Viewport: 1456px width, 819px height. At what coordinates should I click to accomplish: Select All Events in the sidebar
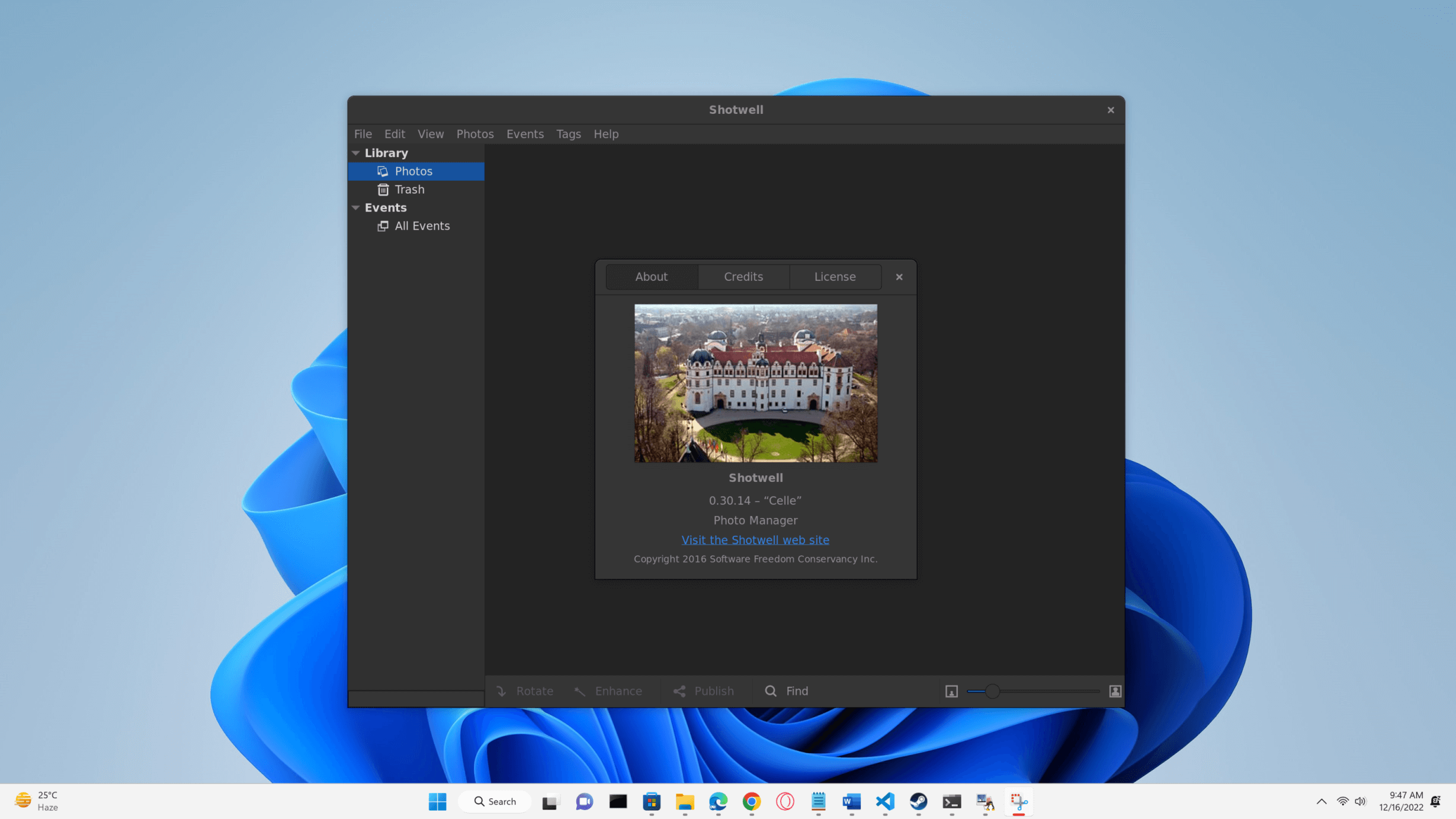pyautogui.click(x=416, y=226)
